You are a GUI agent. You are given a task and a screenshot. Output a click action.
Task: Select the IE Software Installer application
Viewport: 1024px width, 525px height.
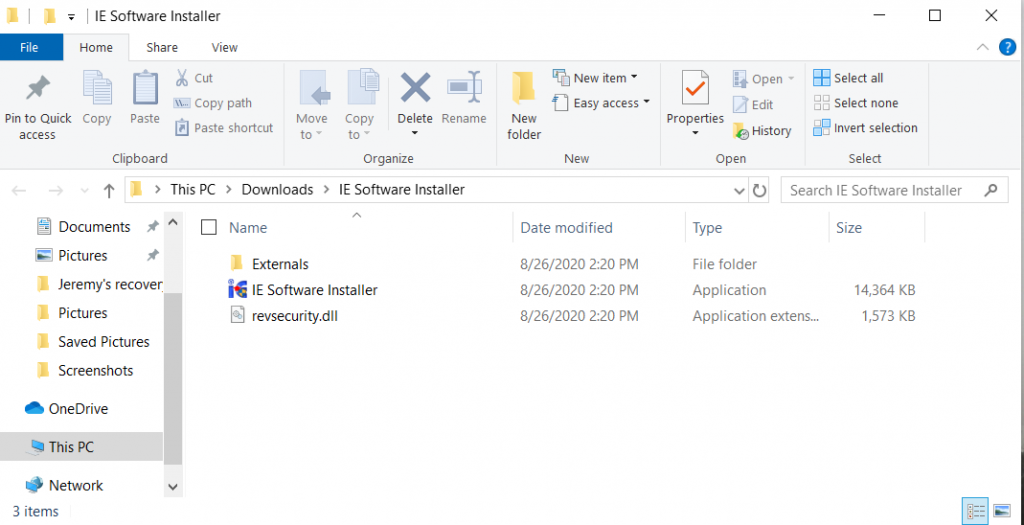pyautogui.click(x=314, y=290)
